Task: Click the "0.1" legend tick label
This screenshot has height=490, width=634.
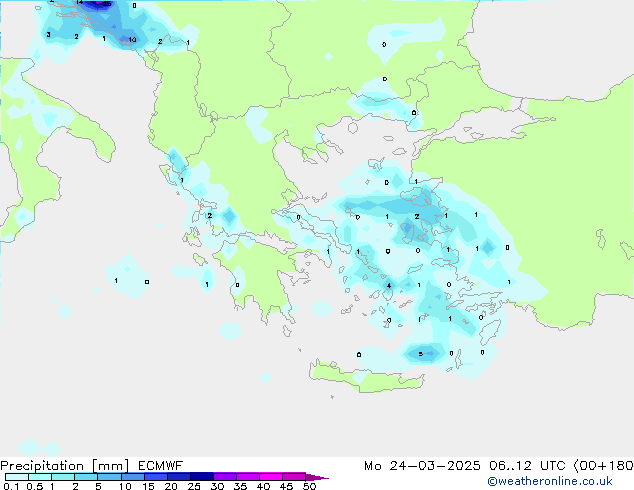Action: (11, 486)
